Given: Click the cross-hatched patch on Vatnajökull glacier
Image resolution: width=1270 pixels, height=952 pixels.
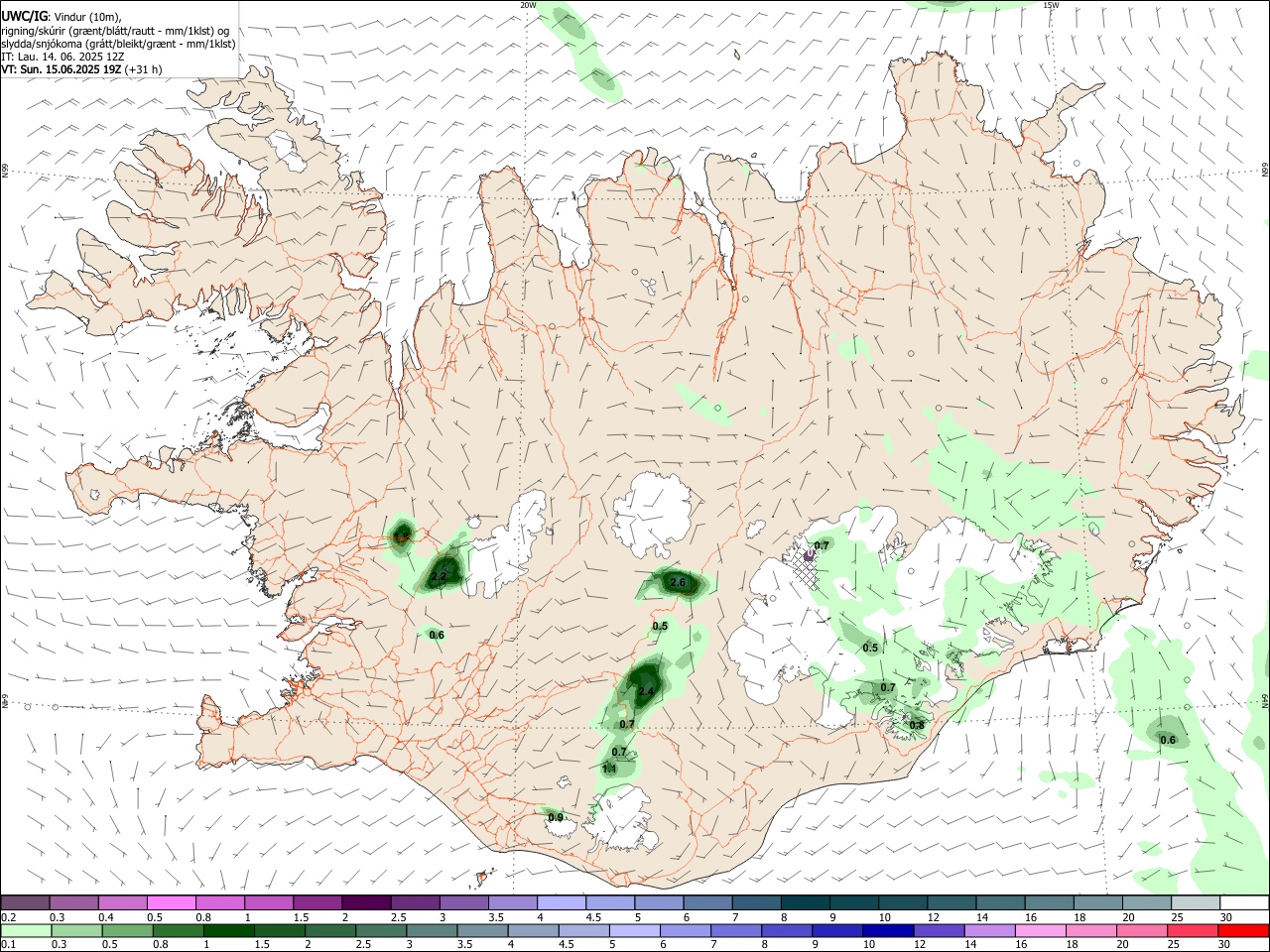Looking at the screenshot, I should tap(808, 570).
